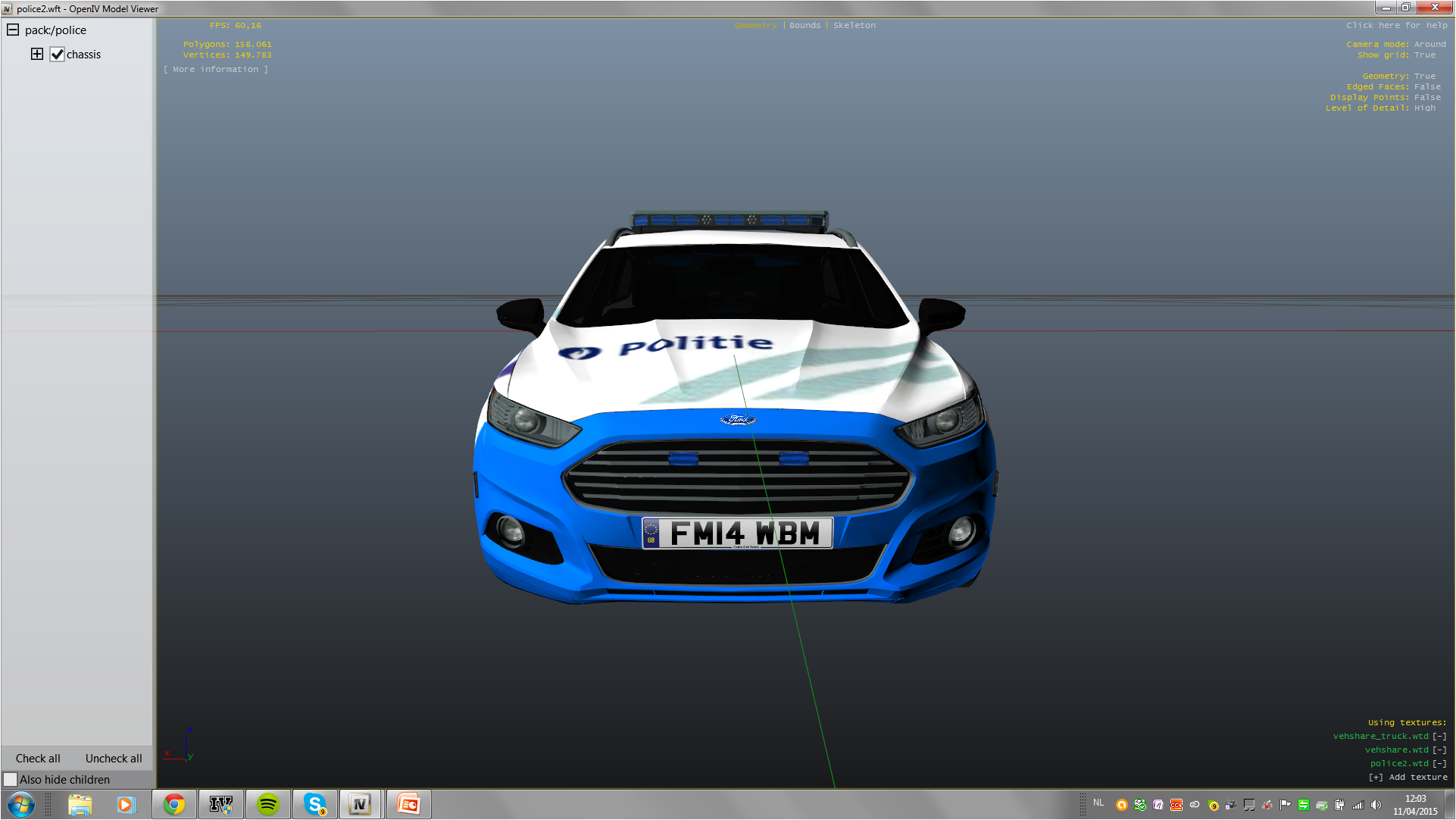The image size is (1456, 820).
Task: Change the Level of Detail setting
Action: (x=1380, y=108)
